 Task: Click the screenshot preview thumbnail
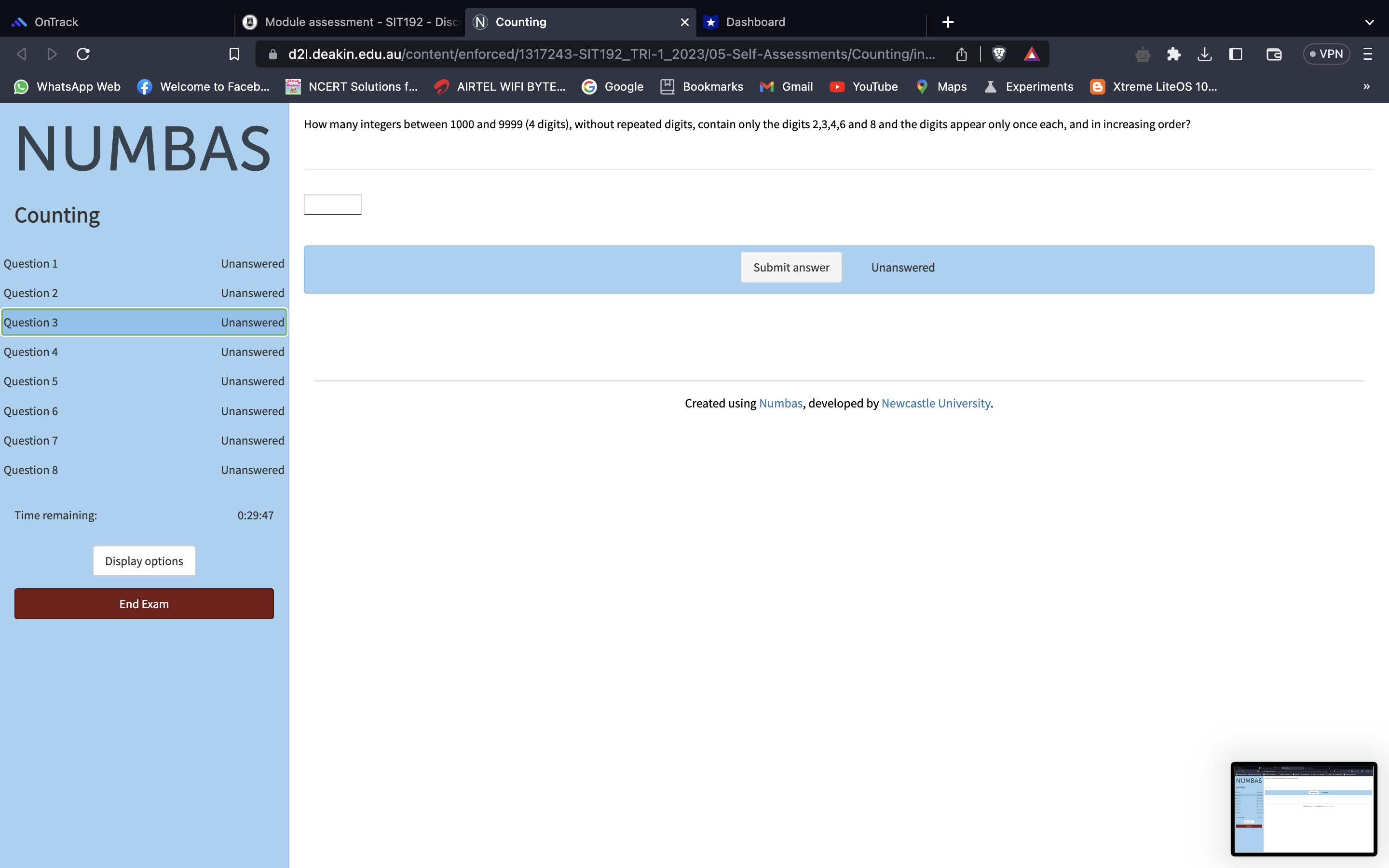pyautogui.click(x=1303, y=808)
